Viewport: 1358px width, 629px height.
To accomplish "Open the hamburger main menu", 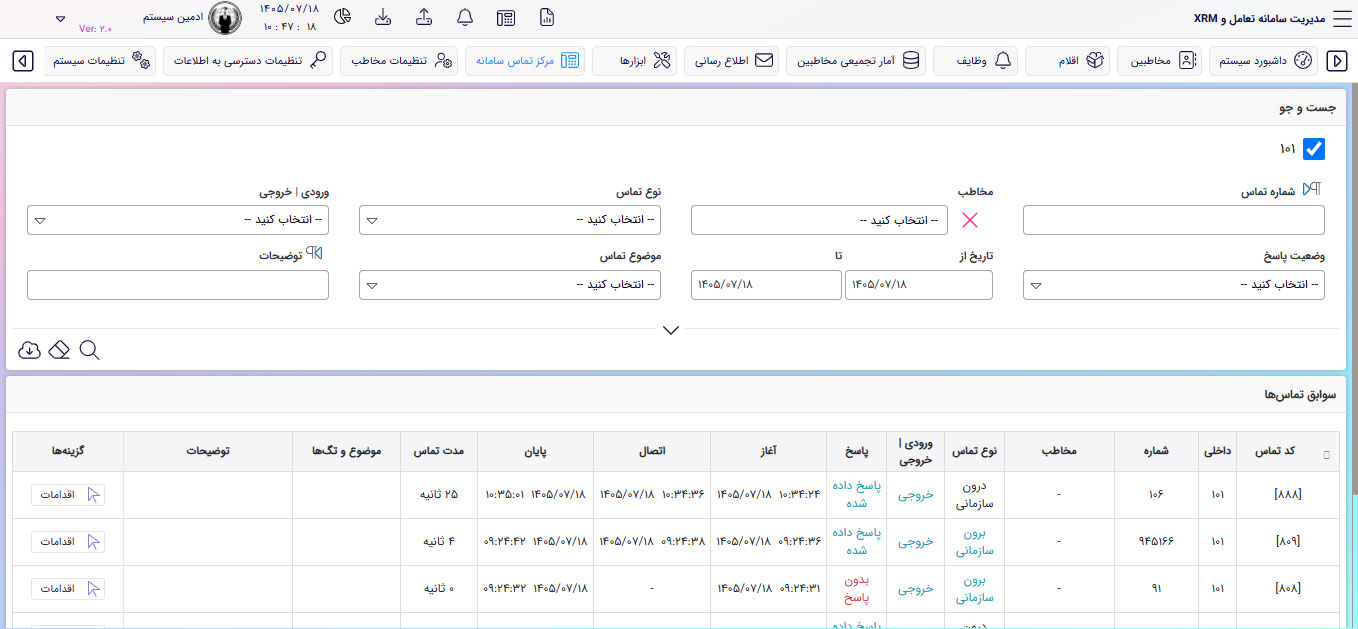I will tap(1341, 18).
